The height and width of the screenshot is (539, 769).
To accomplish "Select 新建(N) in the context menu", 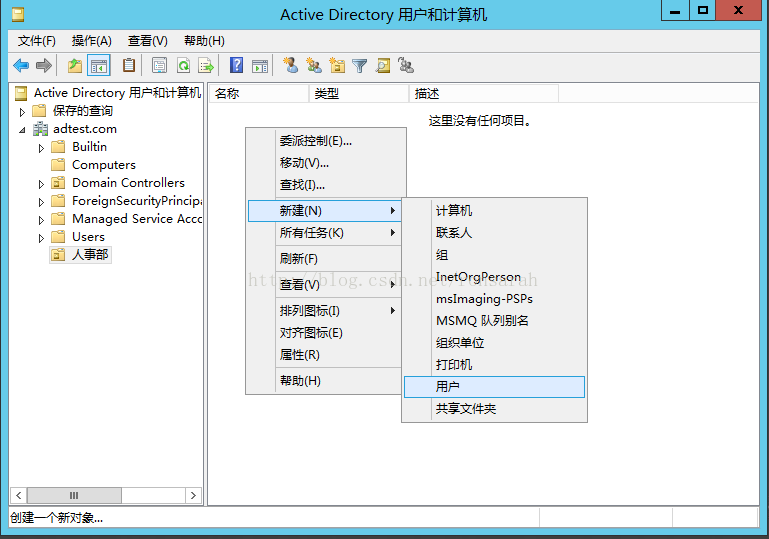I will tap(325, 211).
